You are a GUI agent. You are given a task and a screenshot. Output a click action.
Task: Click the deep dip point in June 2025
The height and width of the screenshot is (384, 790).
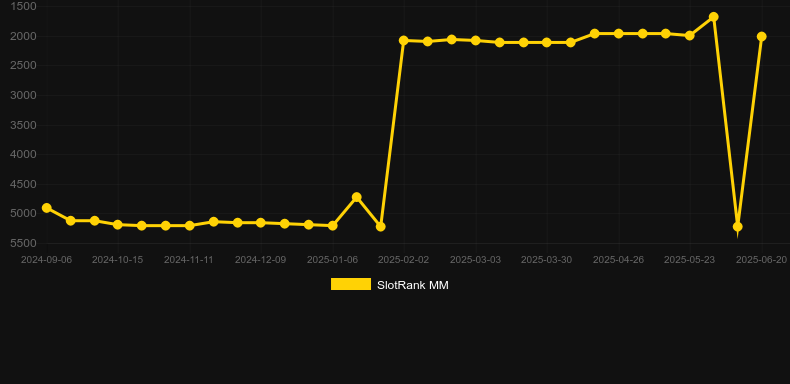(737, 226)
